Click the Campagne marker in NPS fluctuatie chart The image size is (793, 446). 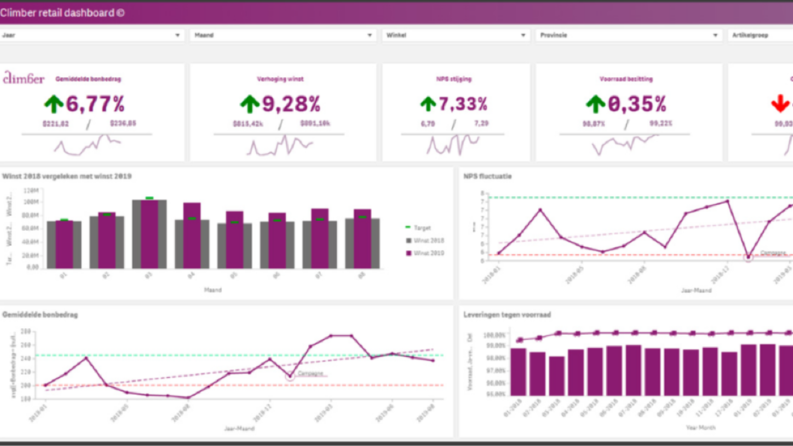tap(748, 257)
